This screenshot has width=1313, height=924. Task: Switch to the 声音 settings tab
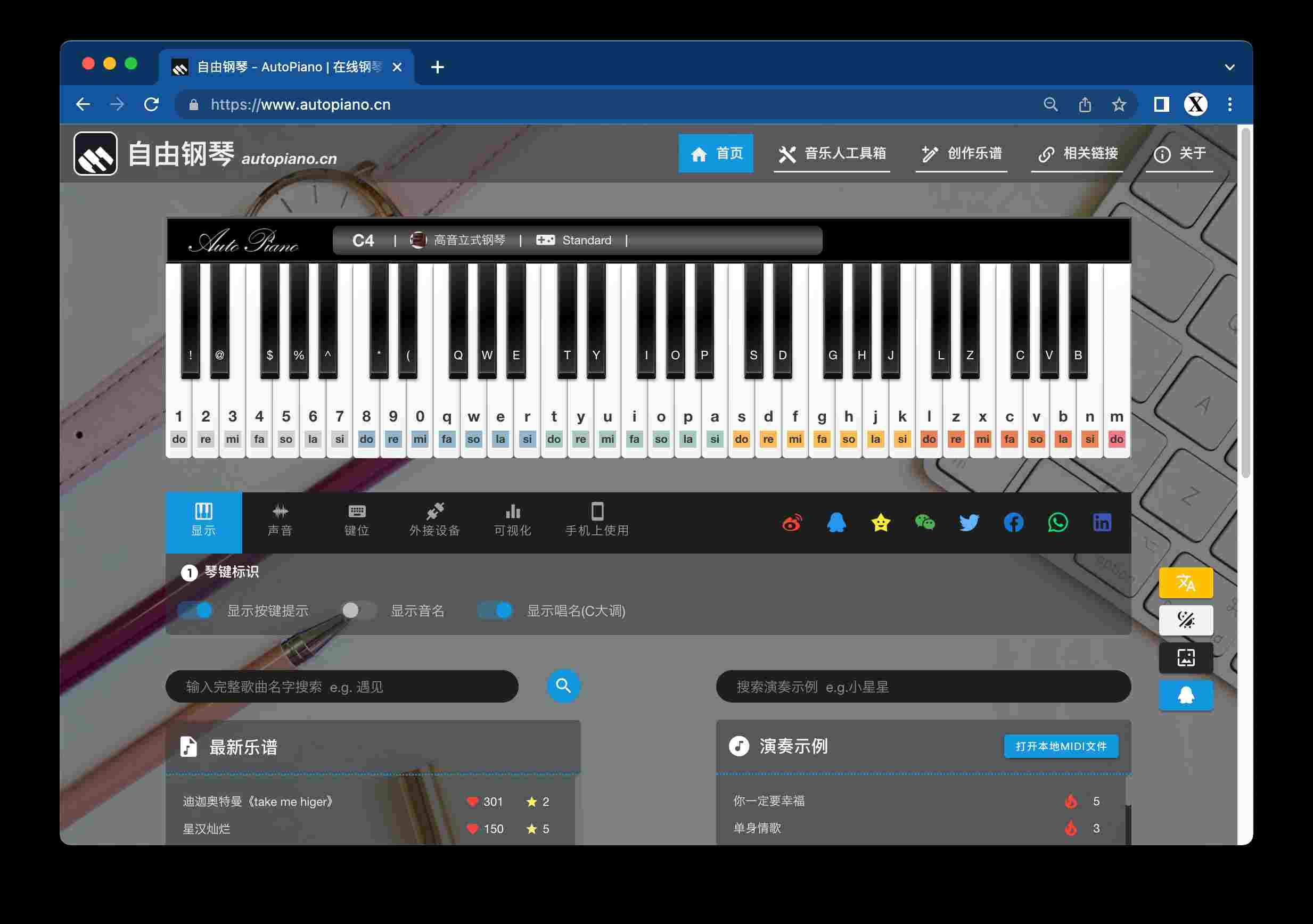coord(280,522)
